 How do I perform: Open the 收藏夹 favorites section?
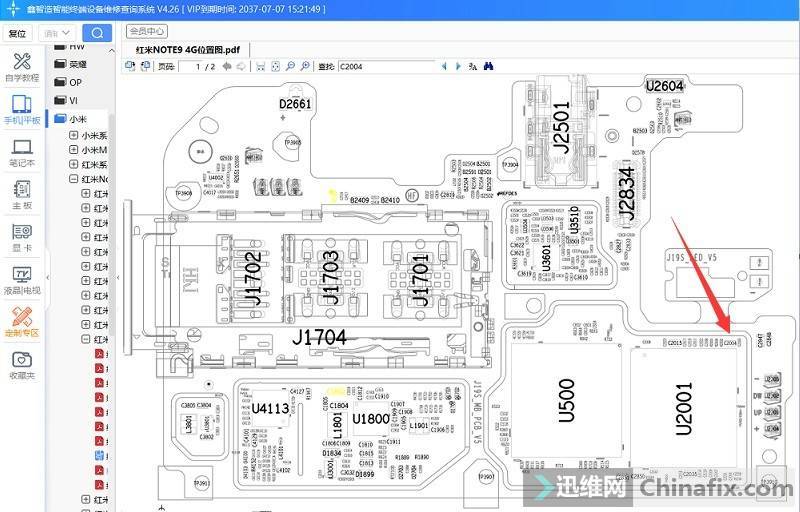(x=22, y=364)
